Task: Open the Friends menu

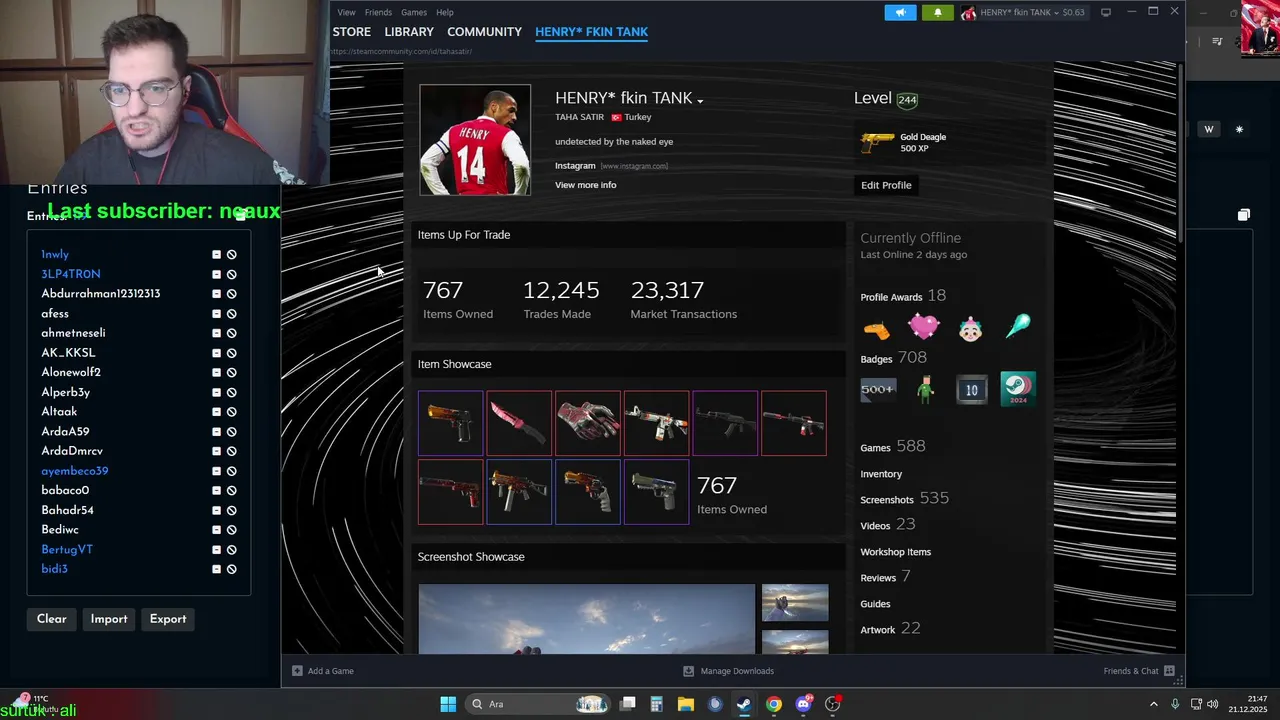Action: [x=378, y=12]
